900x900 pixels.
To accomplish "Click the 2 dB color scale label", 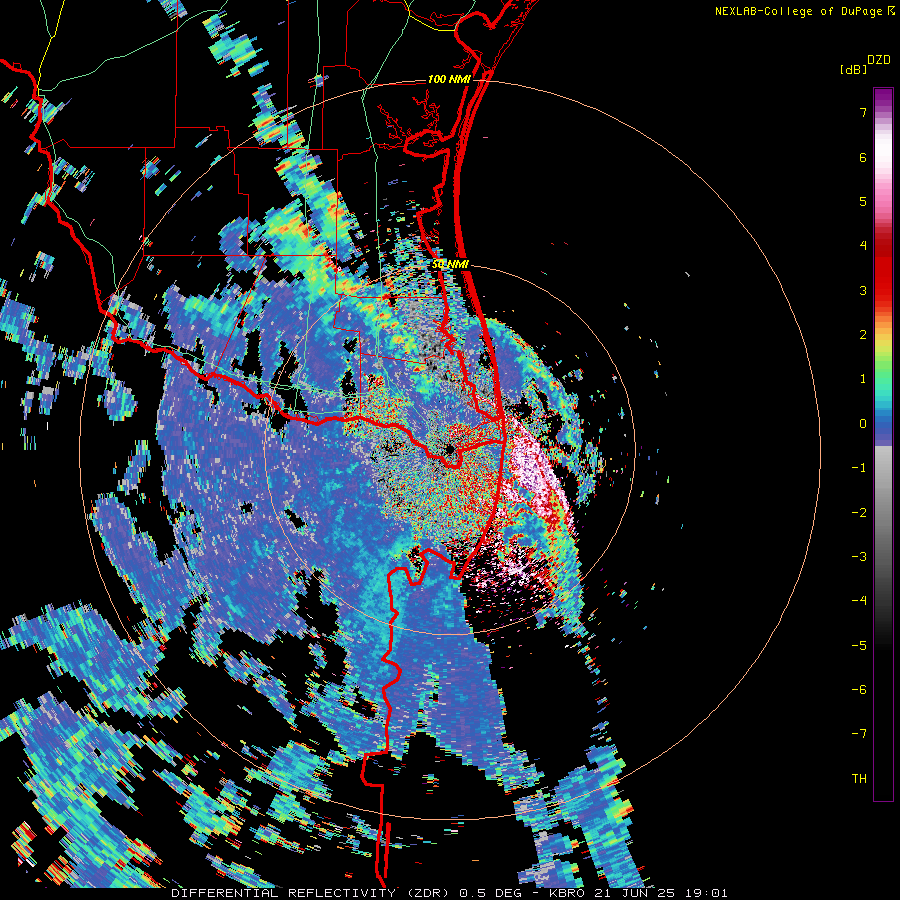I will click(x=863, y=335).
